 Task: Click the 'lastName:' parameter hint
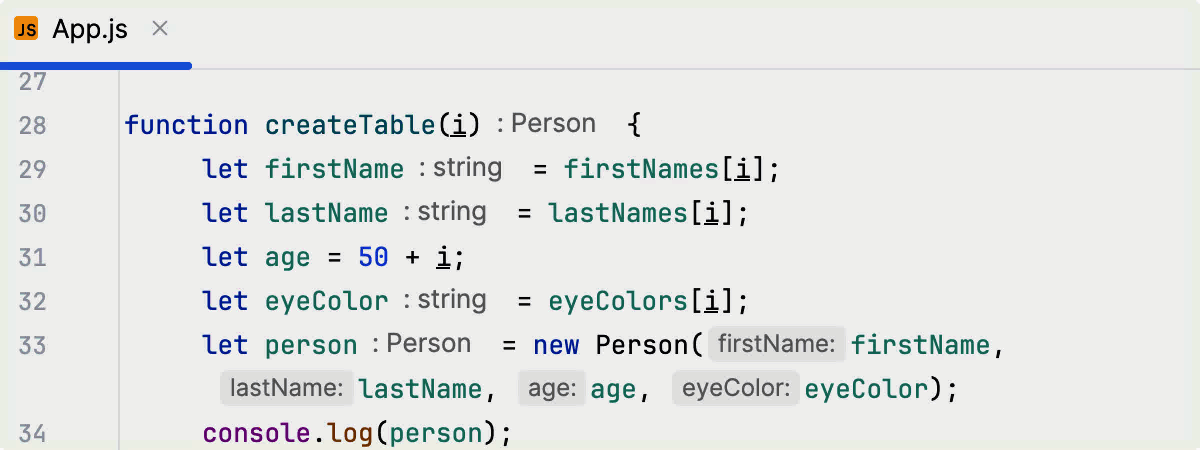click(288, 388)
